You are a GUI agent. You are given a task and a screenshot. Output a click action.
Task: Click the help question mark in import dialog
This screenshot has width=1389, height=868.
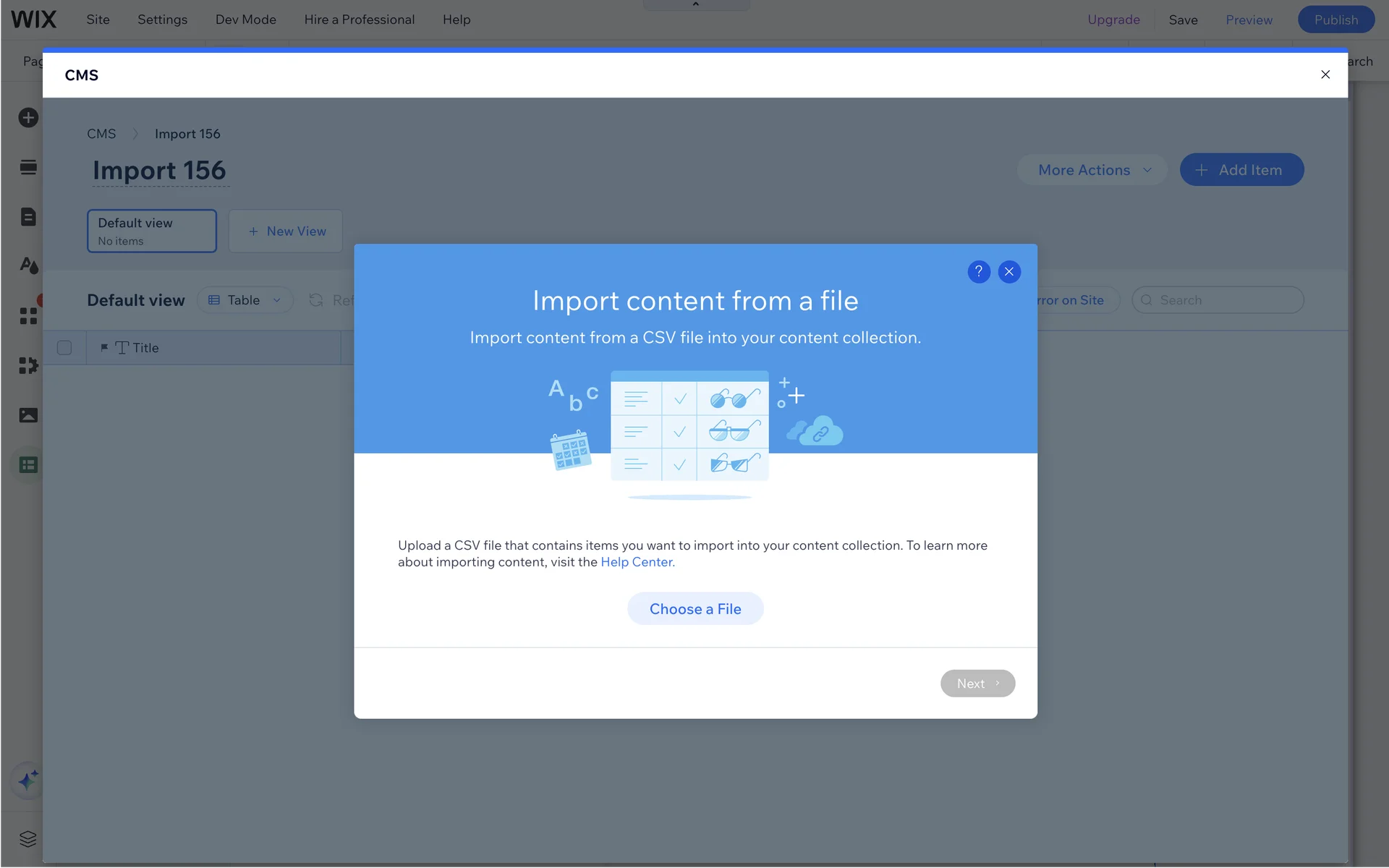(978, 271)
